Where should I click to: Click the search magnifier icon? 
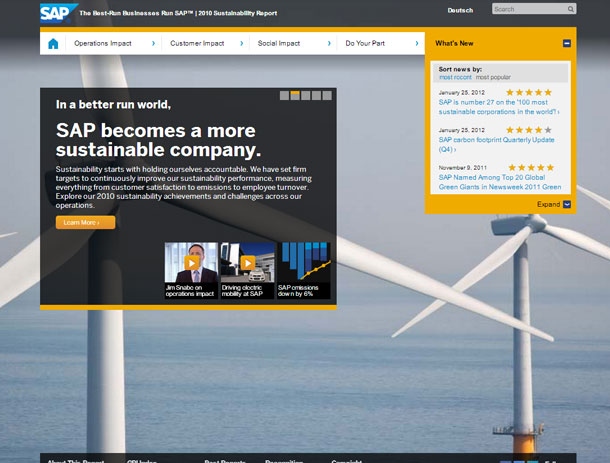[571, 9]
